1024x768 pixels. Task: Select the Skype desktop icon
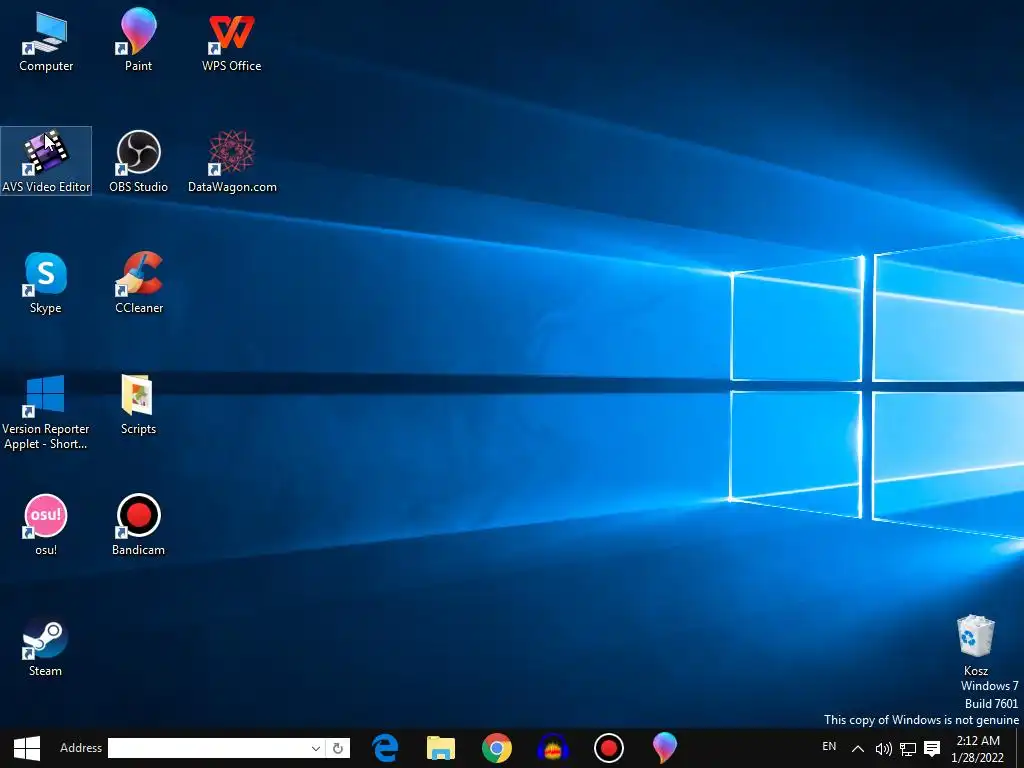pos(46,283)
